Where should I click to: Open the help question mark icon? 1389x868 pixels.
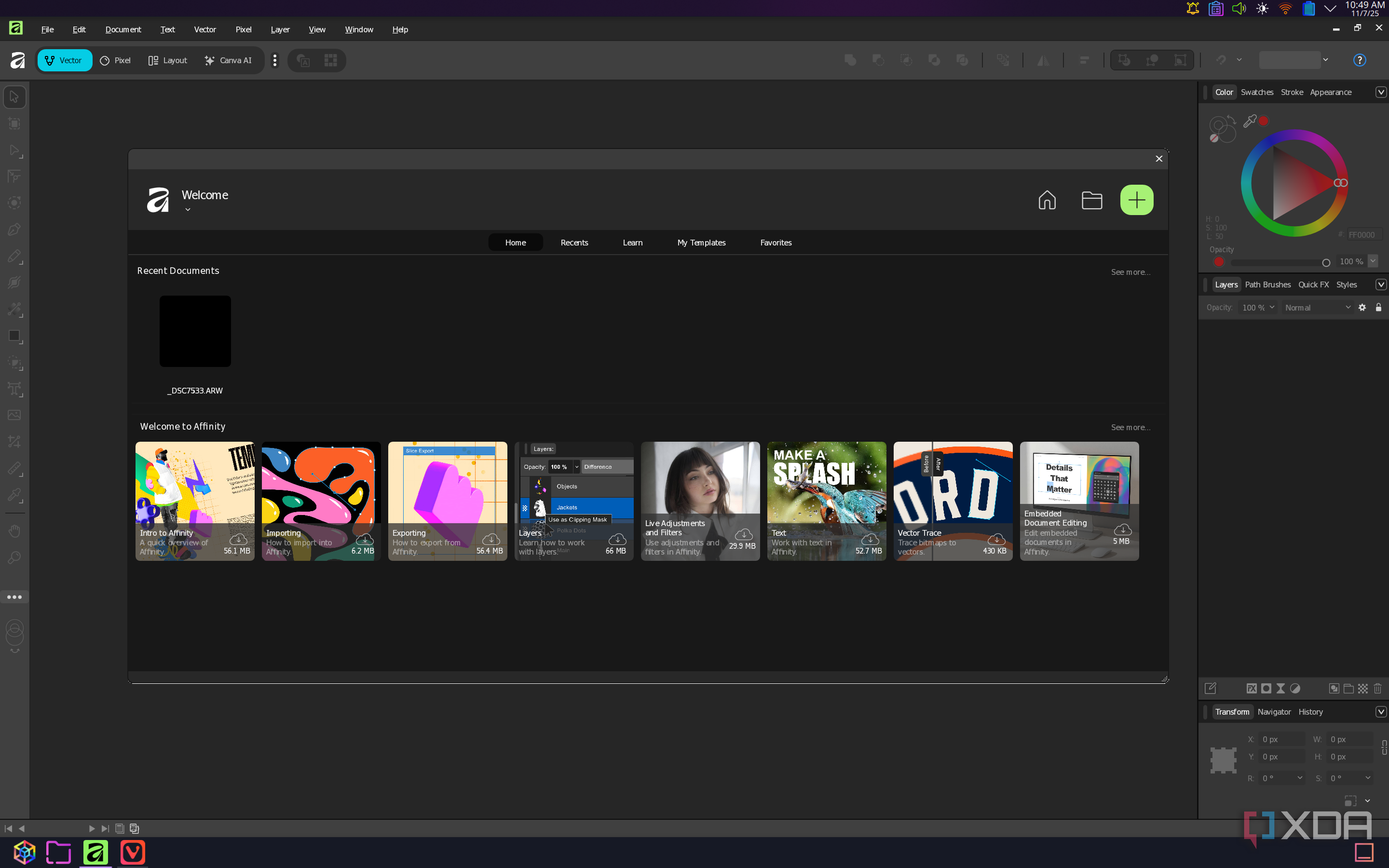click(x=1359, y=60)
